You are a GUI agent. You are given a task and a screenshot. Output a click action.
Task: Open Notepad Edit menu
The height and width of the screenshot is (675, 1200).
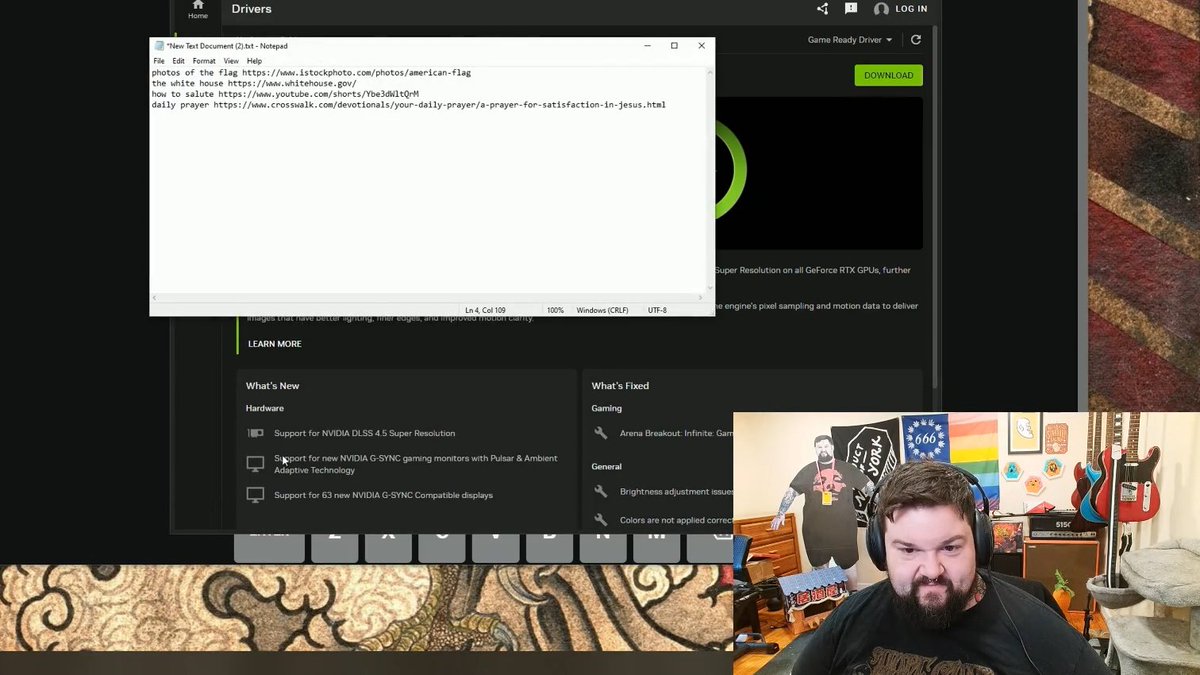[178, 61]
